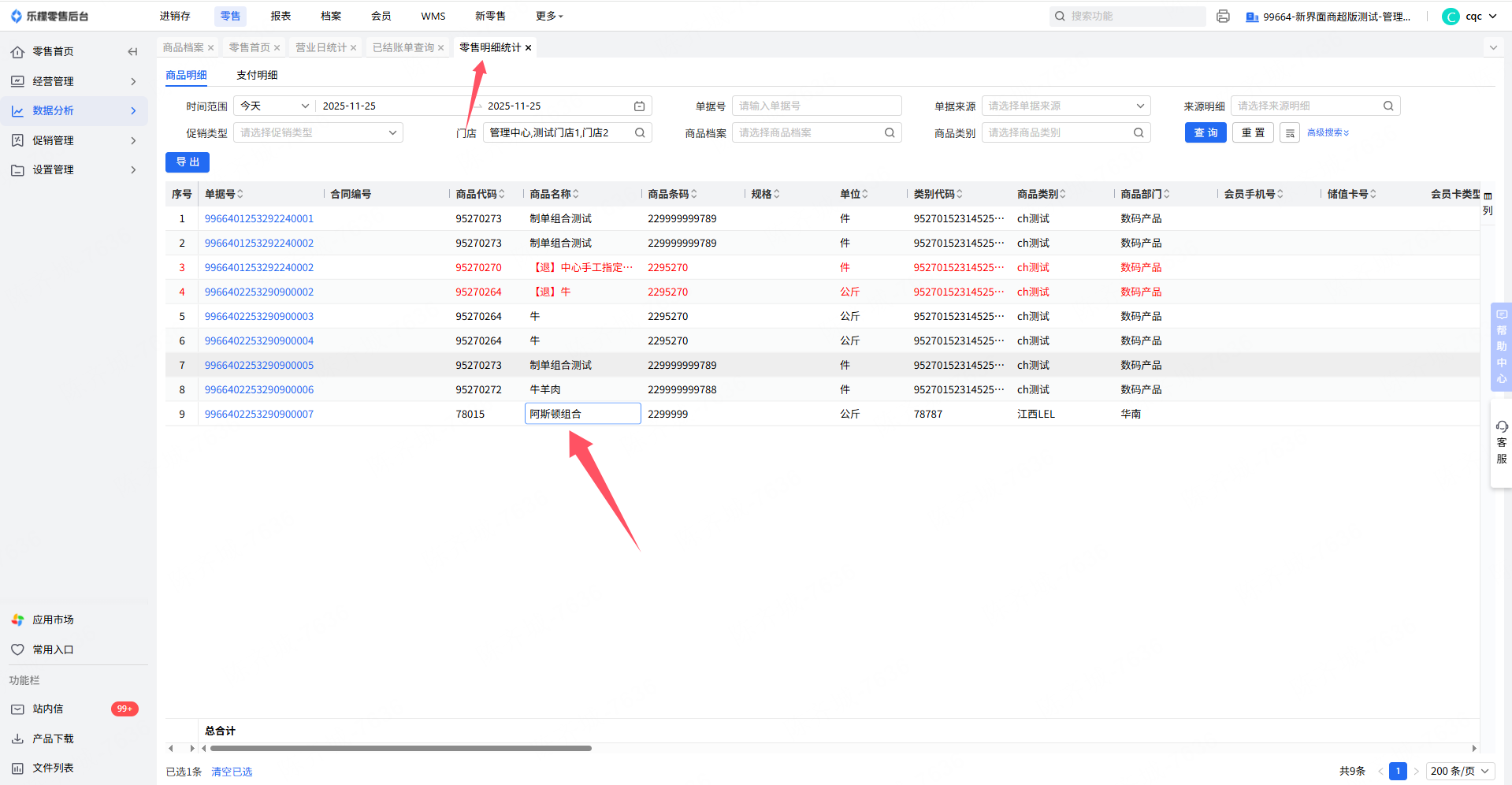Open 应用市场 from the sidebar
Image resolution: width=1512 pixels, height=785 pixels.
[53, 620]
